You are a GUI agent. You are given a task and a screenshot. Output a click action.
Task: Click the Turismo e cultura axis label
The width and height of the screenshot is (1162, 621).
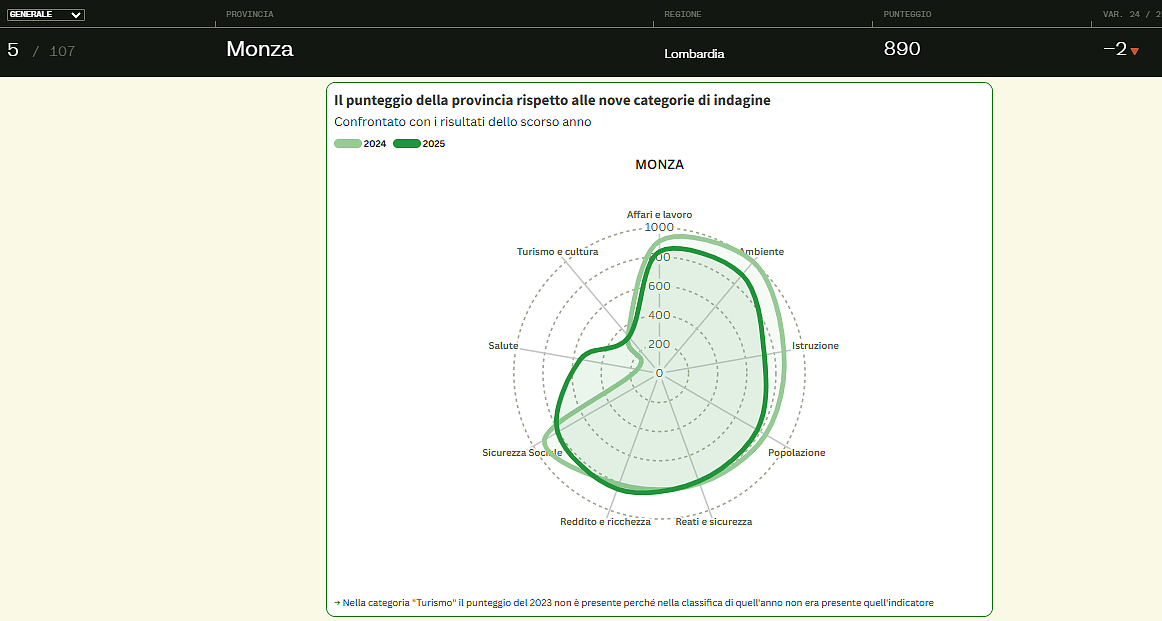point(557,252)
